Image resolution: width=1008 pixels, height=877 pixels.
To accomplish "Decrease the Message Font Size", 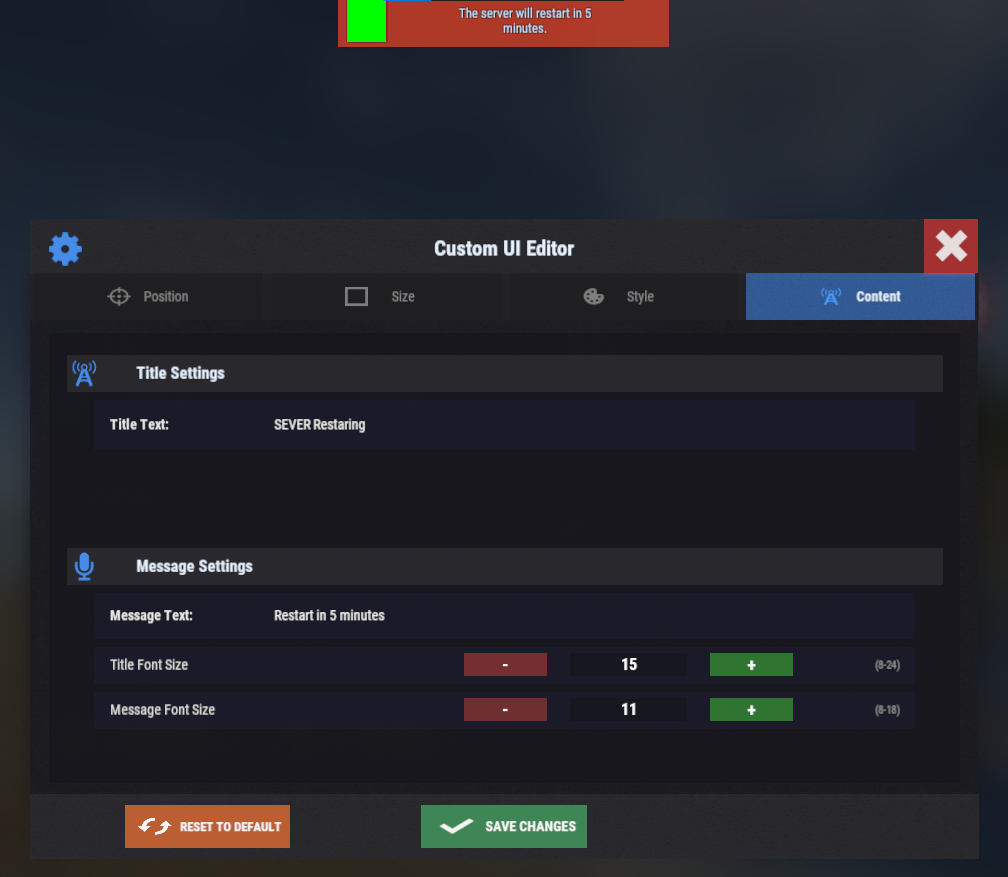I will click(x=505, y=709).
